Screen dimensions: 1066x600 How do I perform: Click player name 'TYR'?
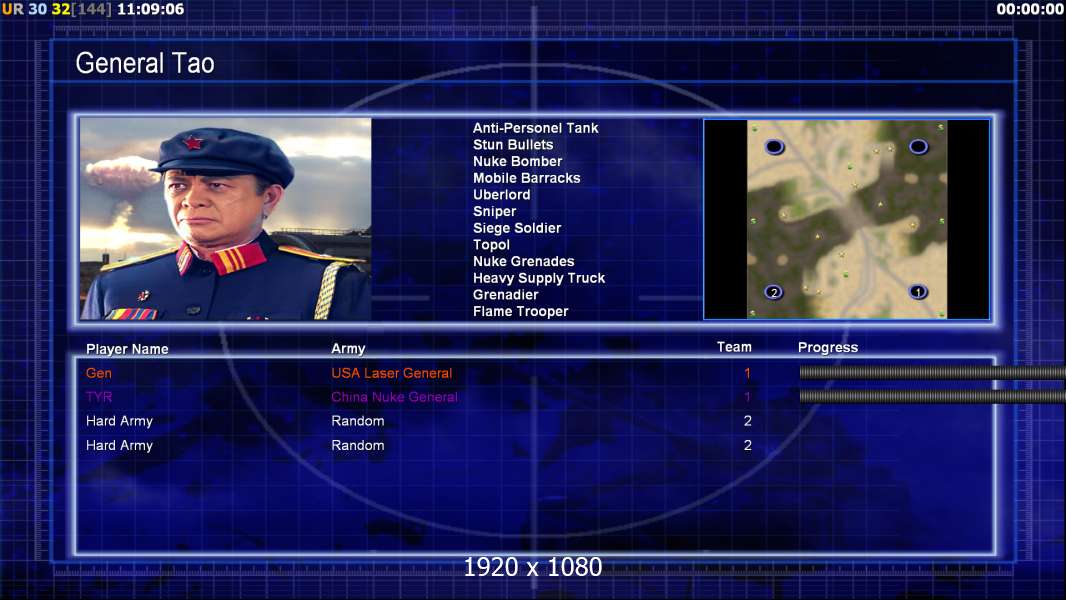click(x=99, y=397)
